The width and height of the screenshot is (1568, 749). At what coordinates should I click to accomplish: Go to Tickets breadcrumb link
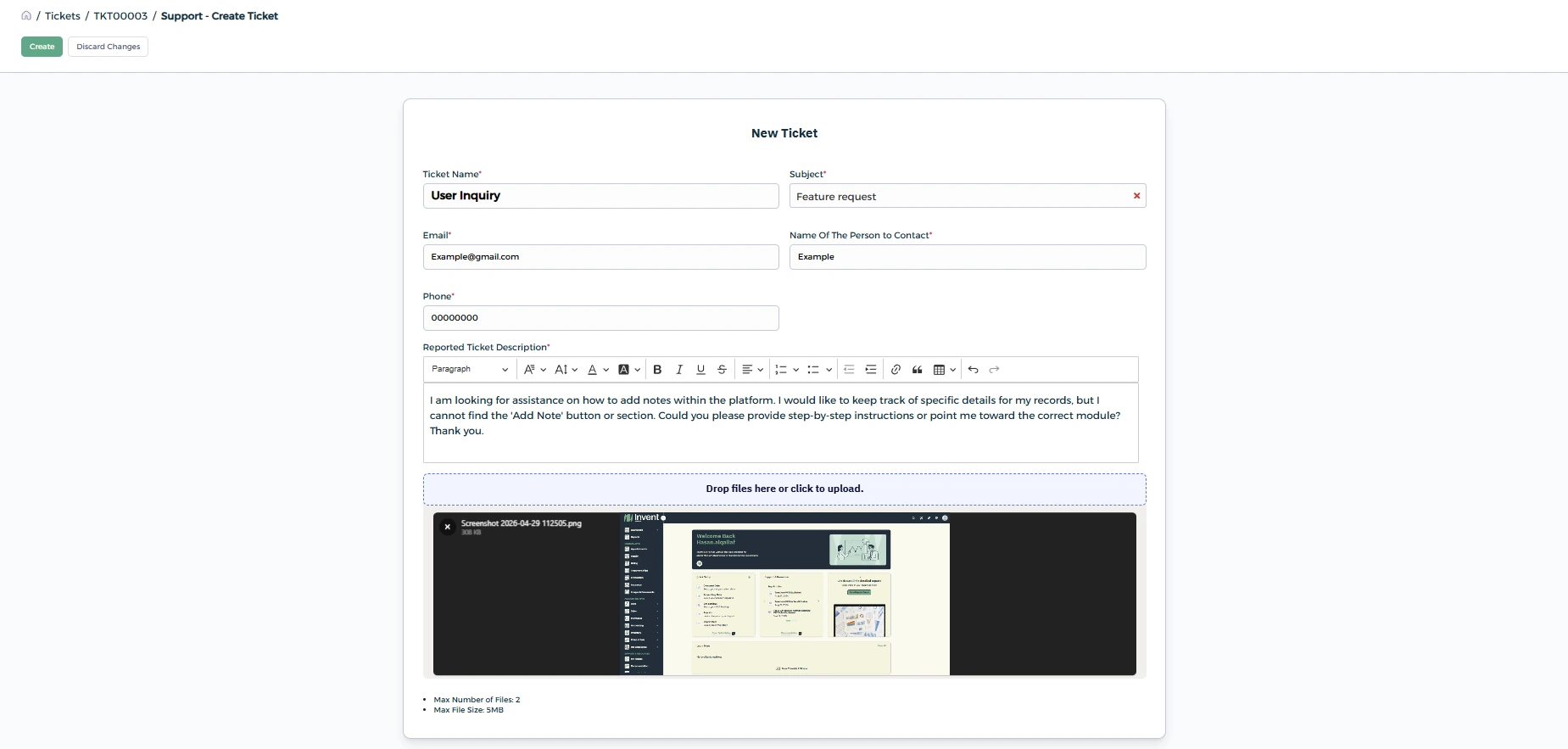[63, 16]
